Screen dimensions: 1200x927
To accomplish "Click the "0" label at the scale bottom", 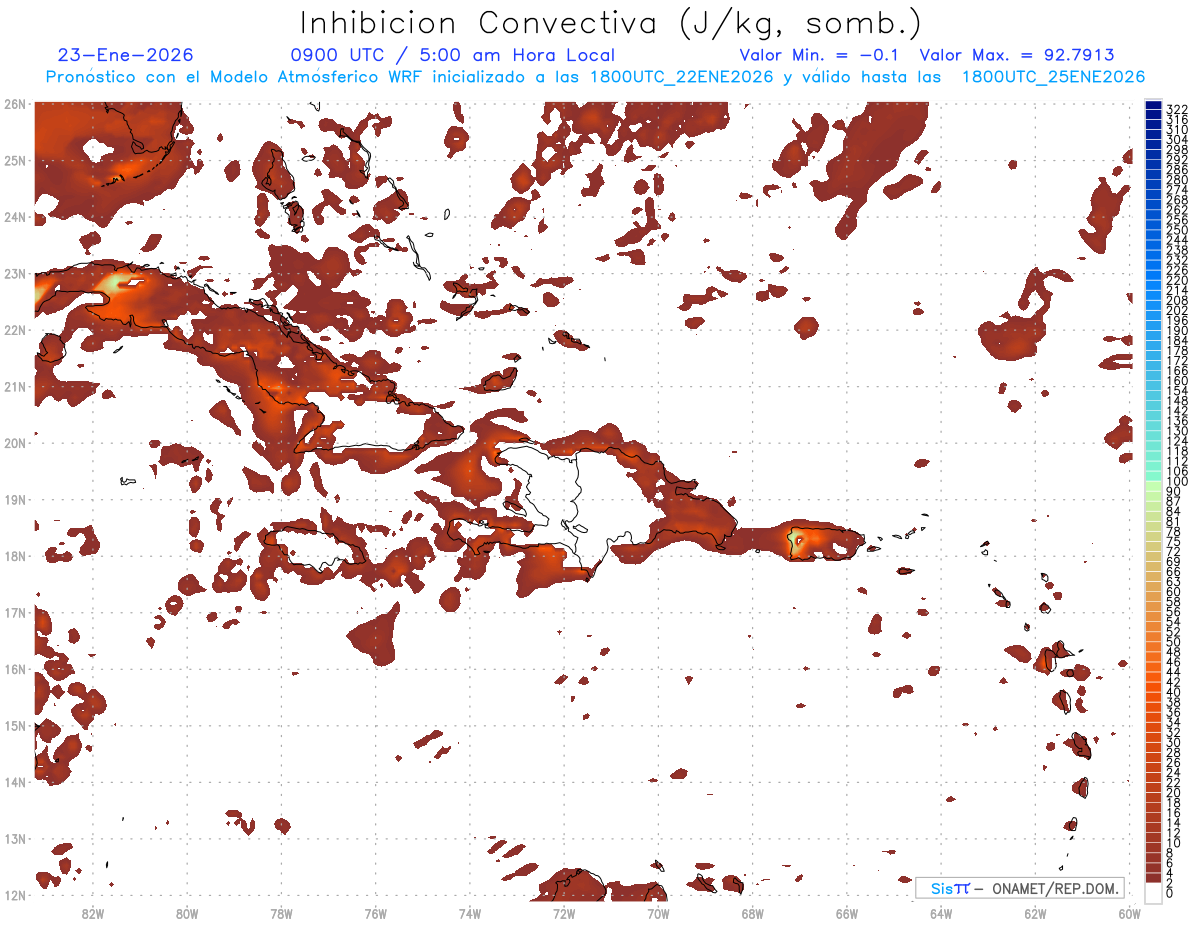I will click(x=1170, y=893).
